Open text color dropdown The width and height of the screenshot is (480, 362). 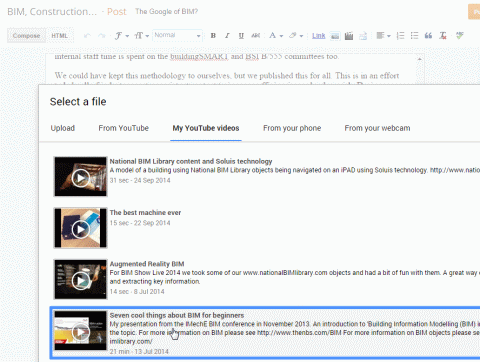276,36
